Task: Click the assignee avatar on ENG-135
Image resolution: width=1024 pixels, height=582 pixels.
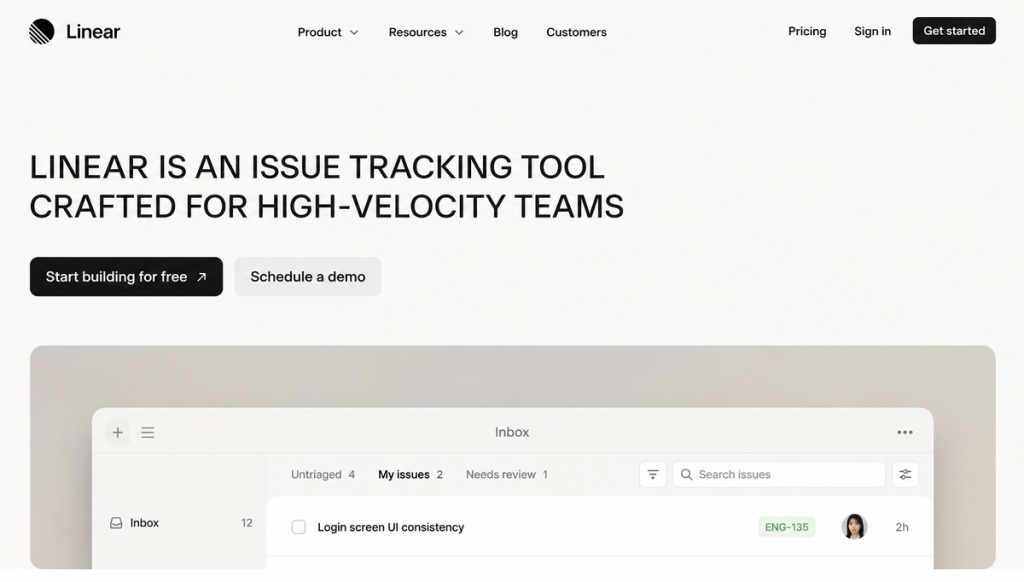Action: point(854,526)
